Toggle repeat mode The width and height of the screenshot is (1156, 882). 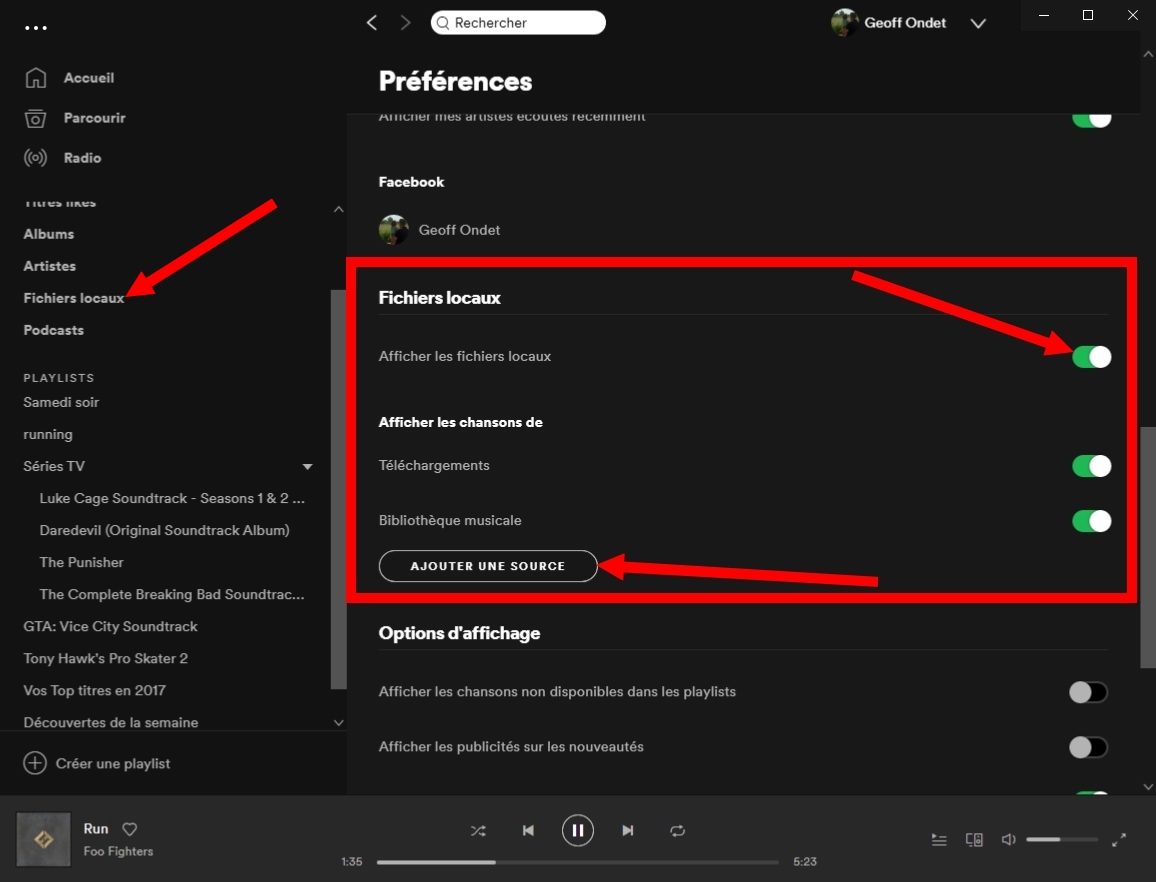[678, 831]
